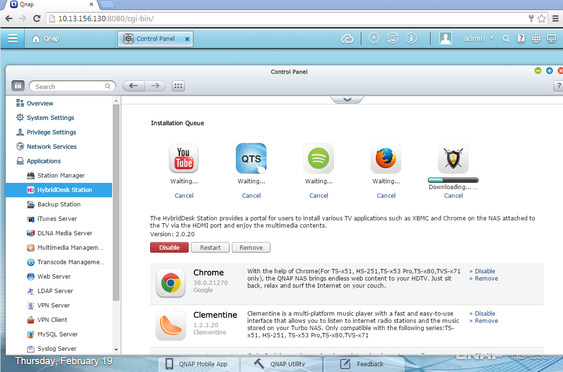The width and height of the screenshot is (563, 372).
Task: Click the Chrome app icon
Action: [x=171, y=283]
